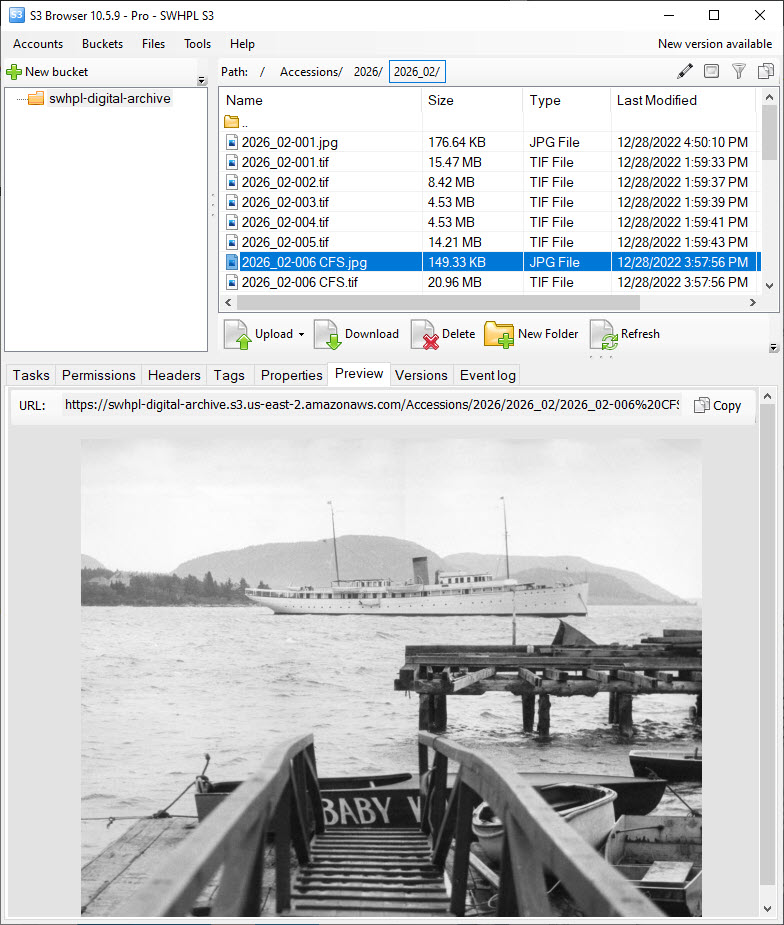Click the '20.96 MB' size cell
784x925 pixels.
coord(454,283)
